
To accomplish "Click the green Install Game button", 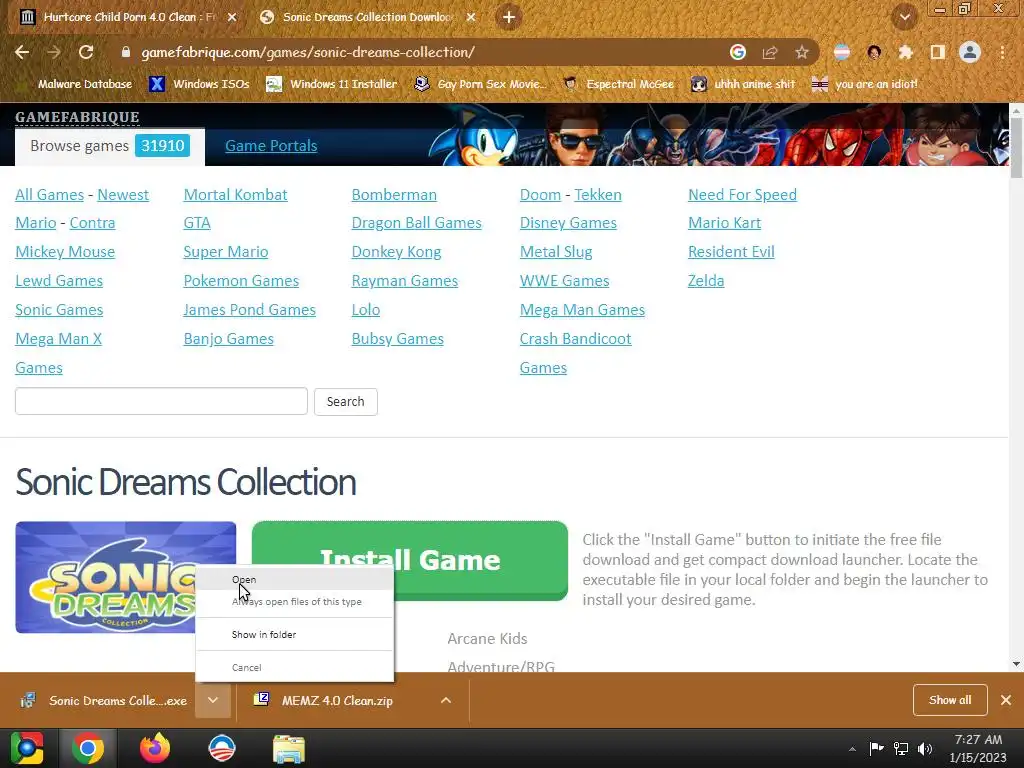I will pos(409,560).
